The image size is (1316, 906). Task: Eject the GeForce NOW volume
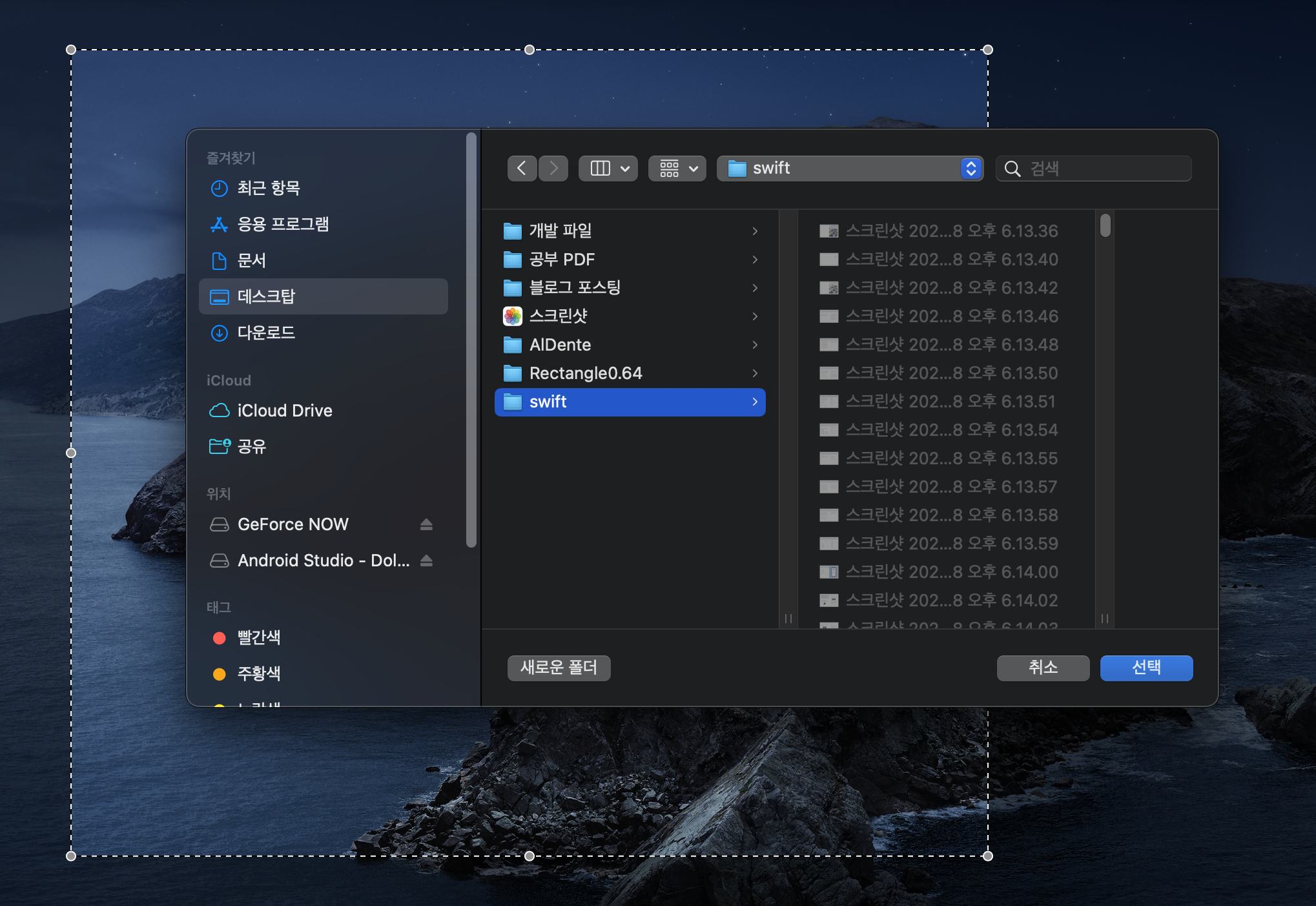point(426,524)
